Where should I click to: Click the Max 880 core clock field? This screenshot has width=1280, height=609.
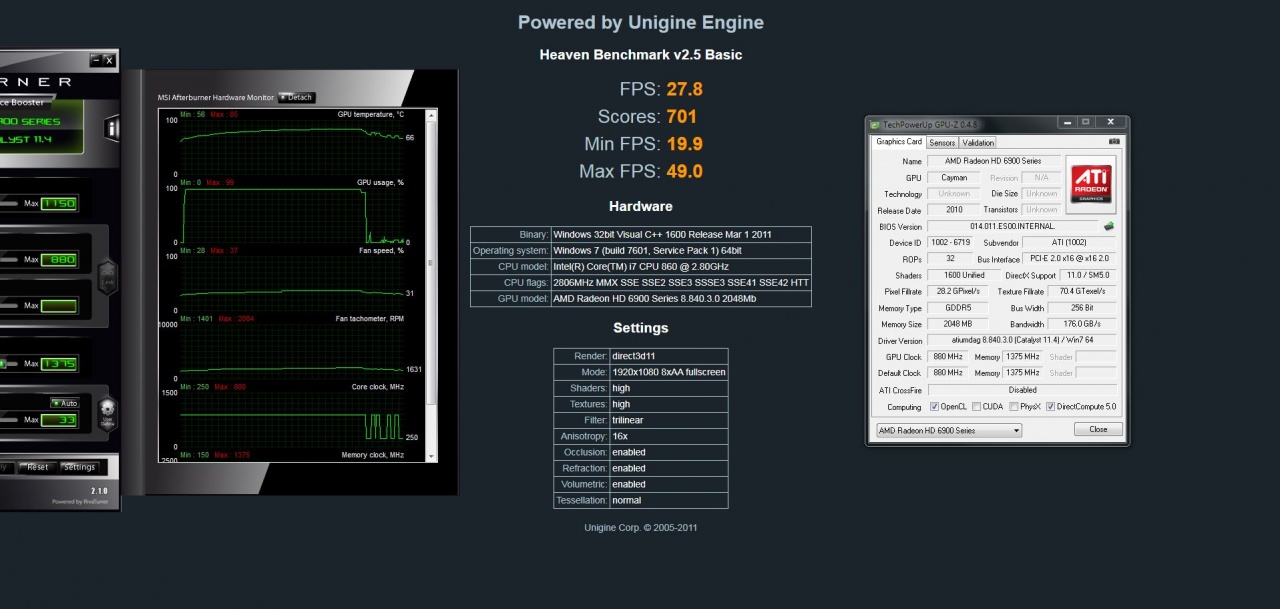tap(59, 260)
